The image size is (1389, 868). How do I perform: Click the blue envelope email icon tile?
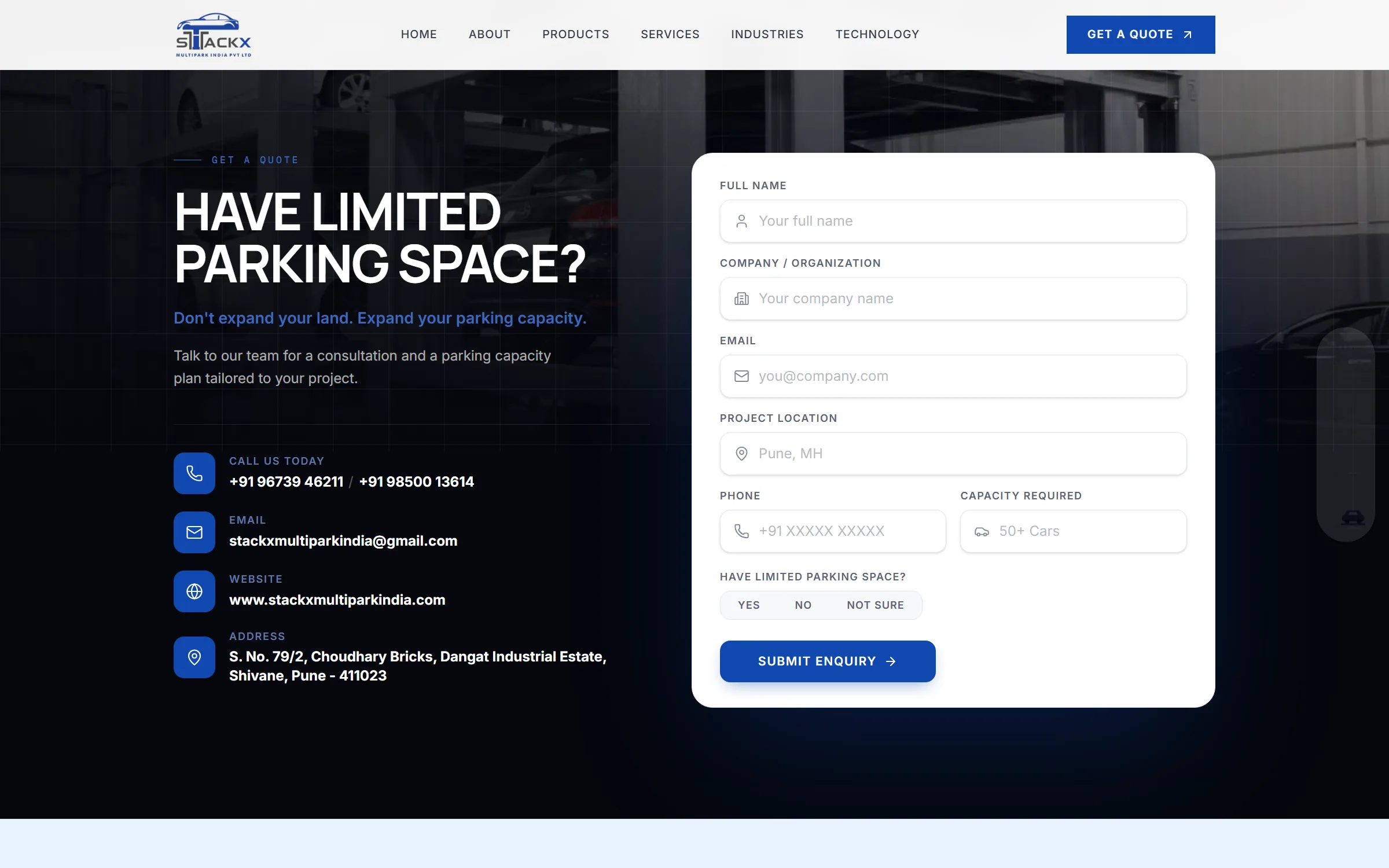pyautogui.click(x=194, y=532)
